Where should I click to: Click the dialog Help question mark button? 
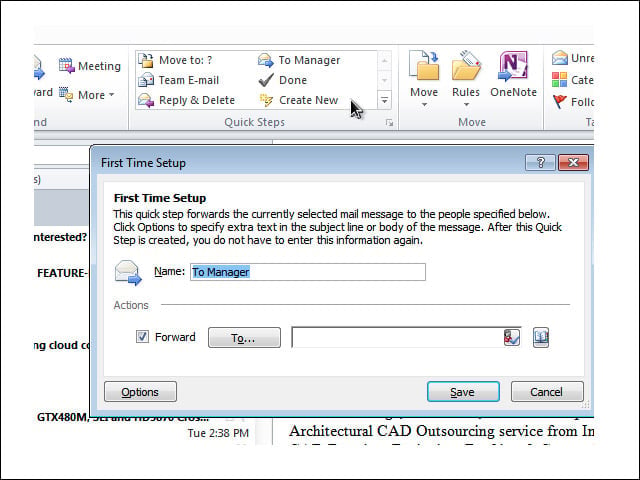click(540, 162)
